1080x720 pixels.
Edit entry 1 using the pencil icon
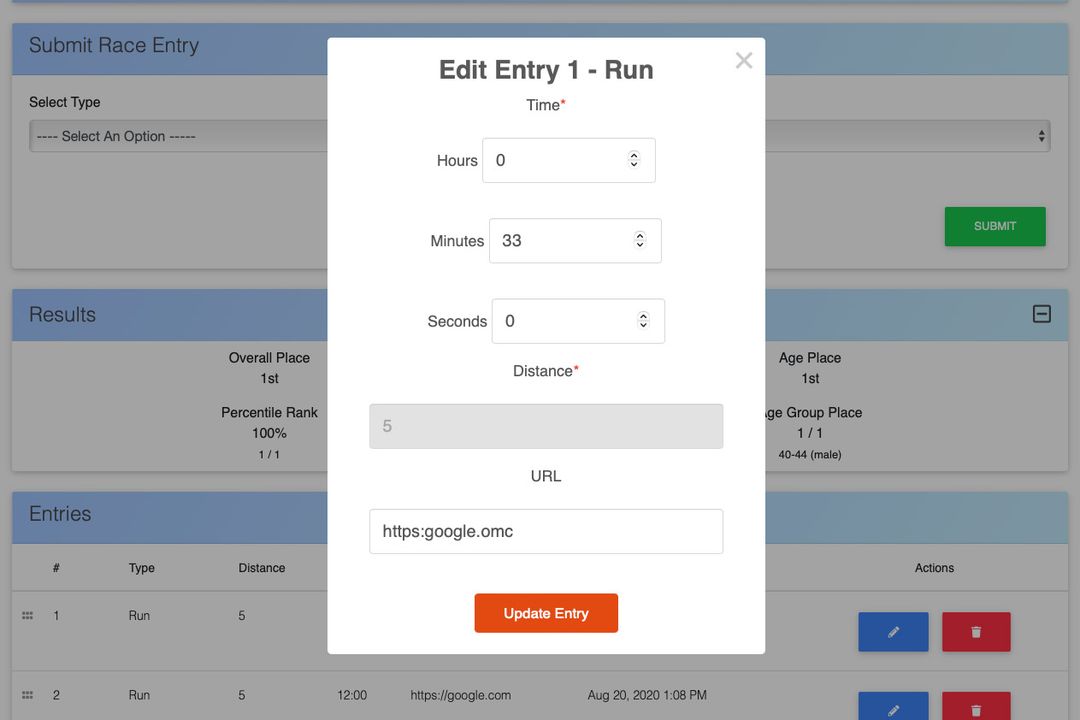892,632
